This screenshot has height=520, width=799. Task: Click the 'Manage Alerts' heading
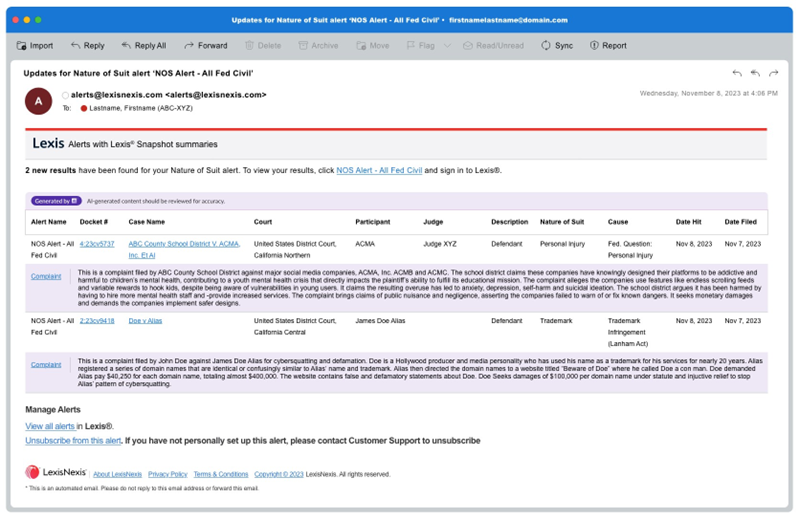53,409
